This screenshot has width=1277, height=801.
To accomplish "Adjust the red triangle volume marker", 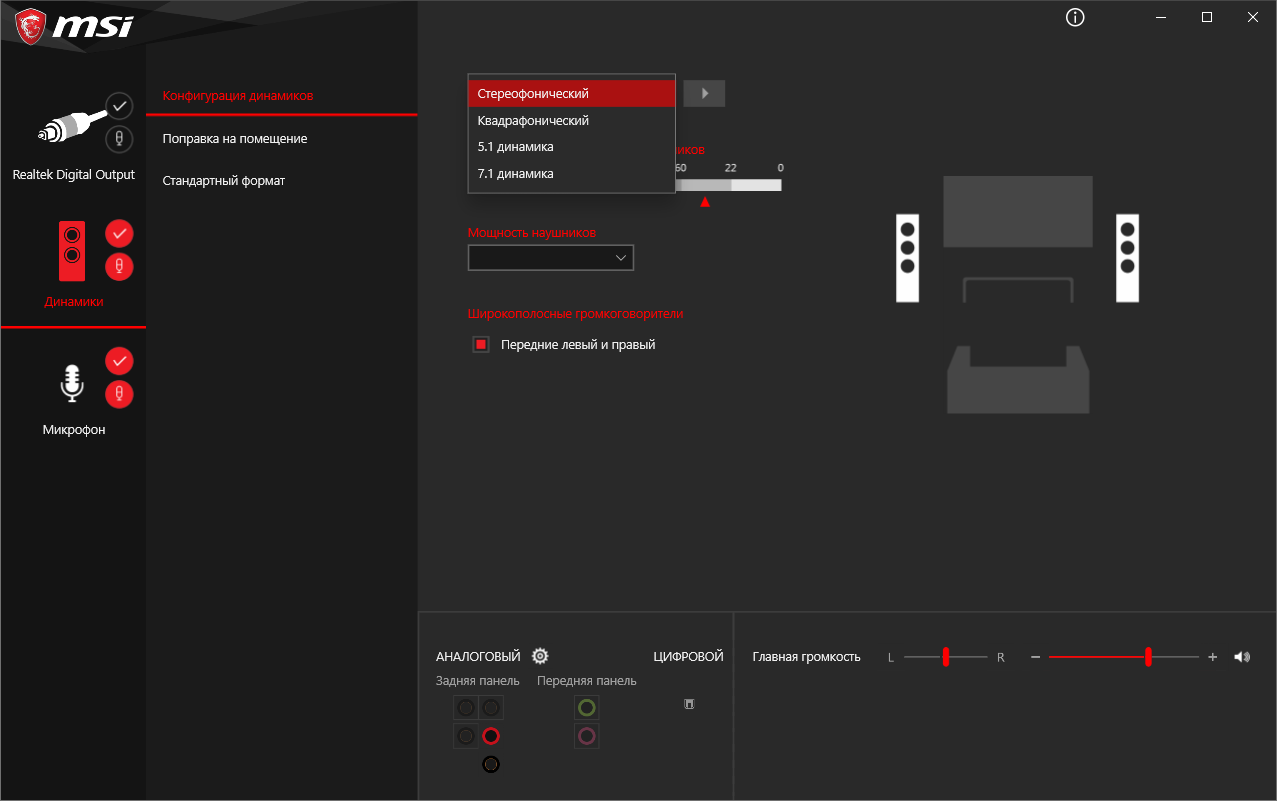I will pos(705,202).
